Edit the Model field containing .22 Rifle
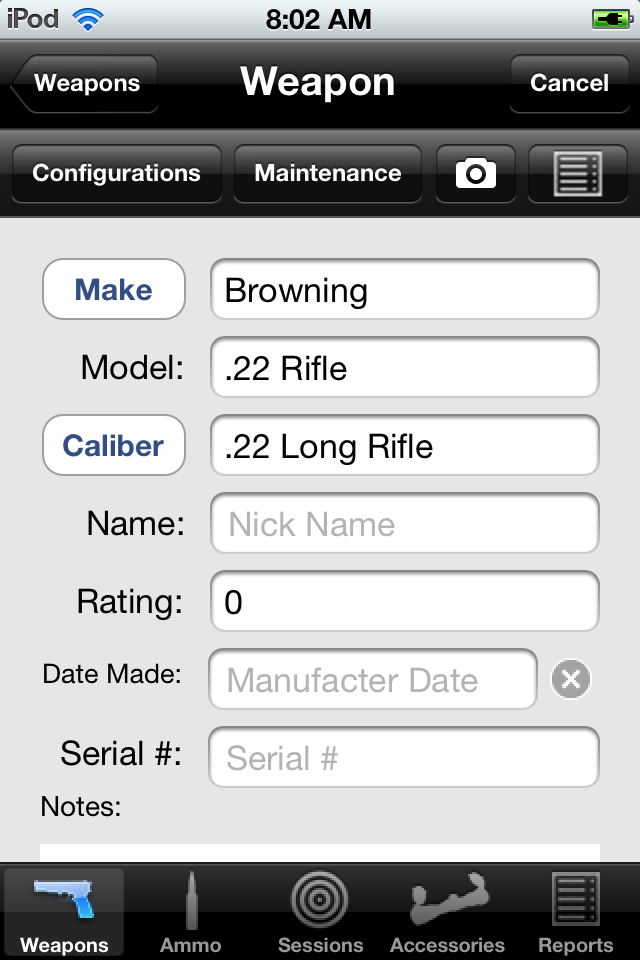Screen dimensions: 640x960 click(x=404, y=368)
